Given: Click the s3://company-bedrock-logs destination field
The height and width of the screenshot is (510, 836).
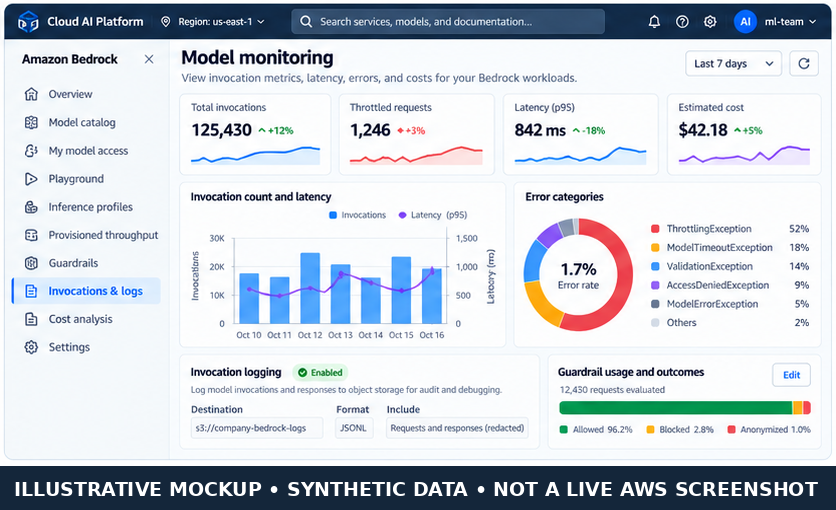Looking at the screenshot, I should (x=257, y=428).
